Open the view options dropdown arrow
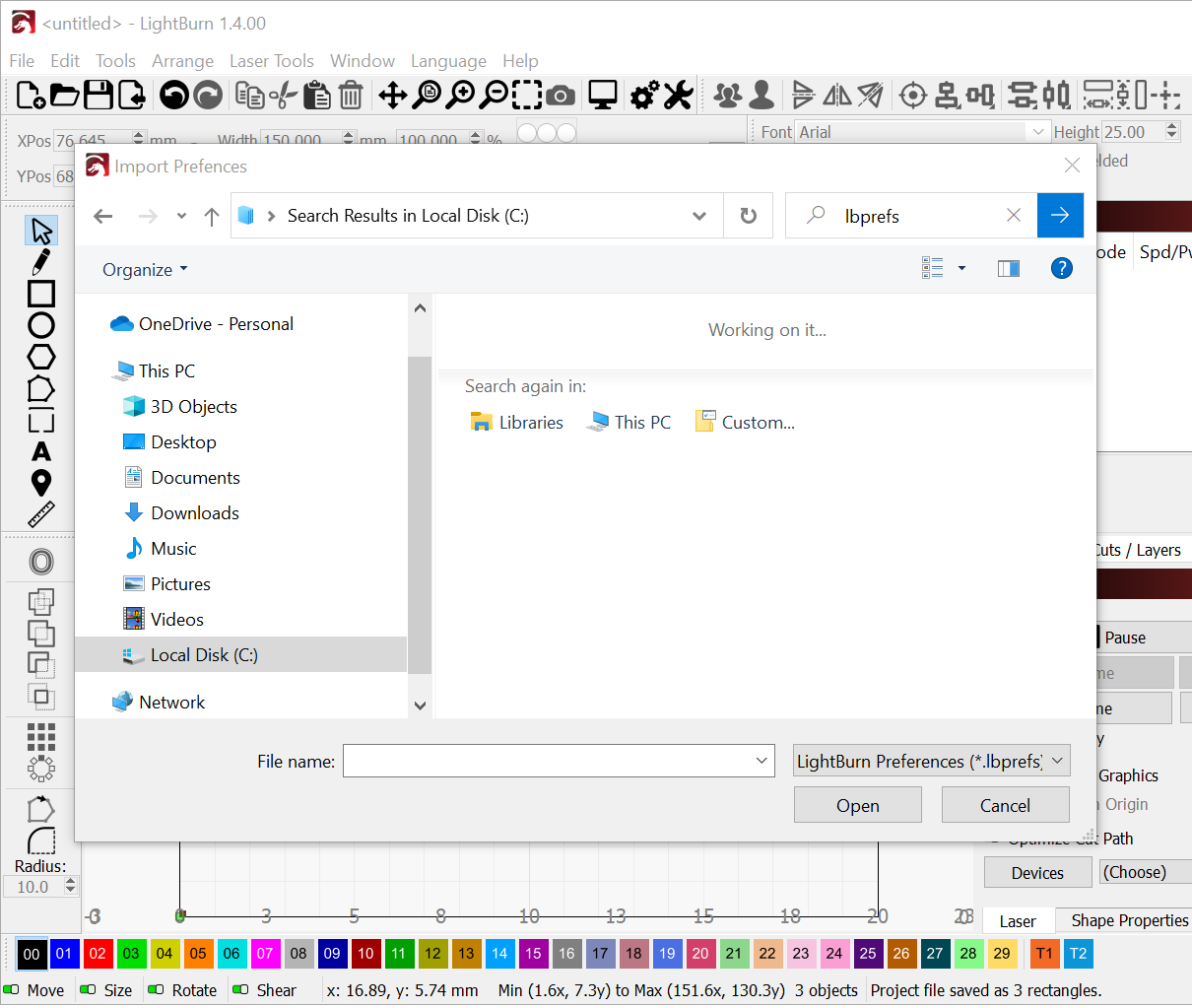The image size is (1192, 1008). tap(961, 268)
